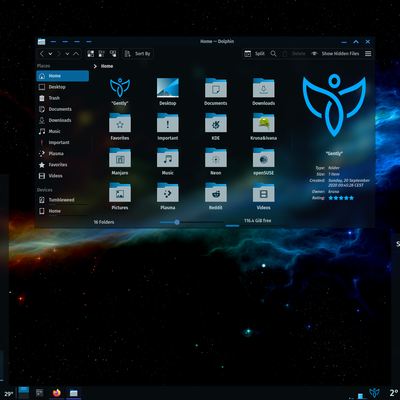Click the 29° weather widget in taskbar
This screenshot has height=400, width=400.
(x=8, y=394)
